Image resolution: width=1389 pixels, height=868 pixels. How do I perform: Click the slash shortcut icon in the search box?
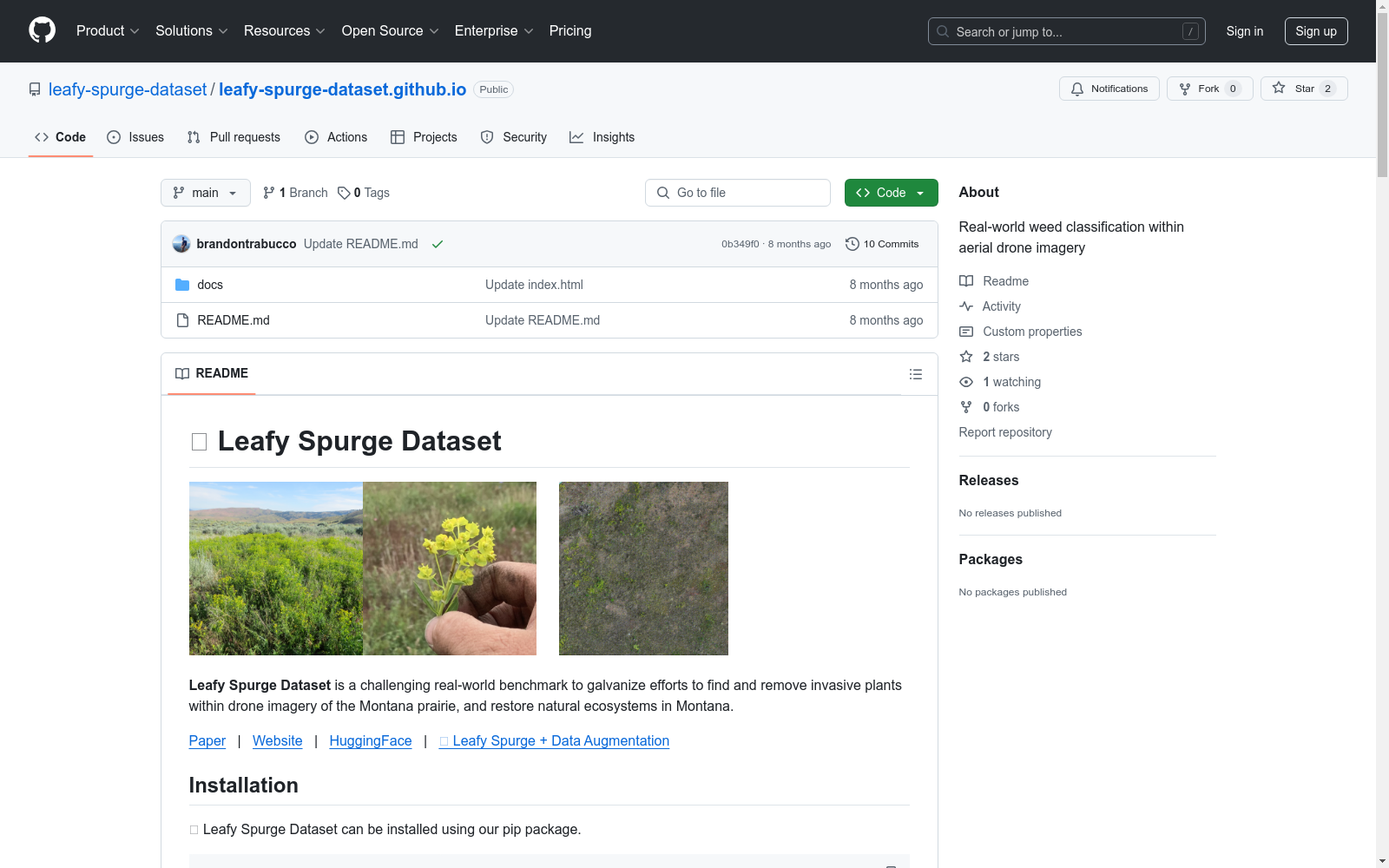pyautogui.click(x=1190, y=31)
